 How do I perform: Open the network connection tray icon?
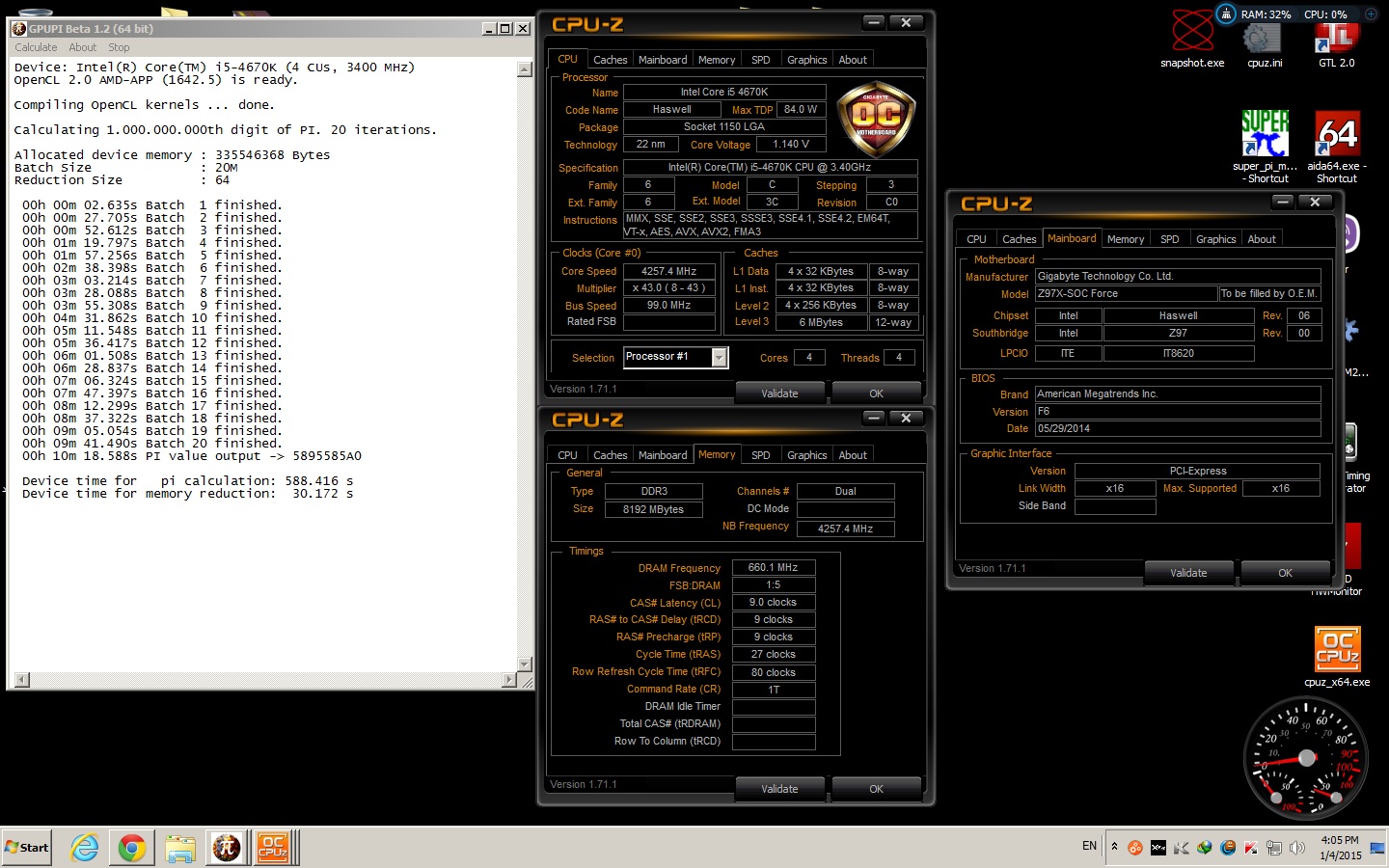pos(1274,848)
